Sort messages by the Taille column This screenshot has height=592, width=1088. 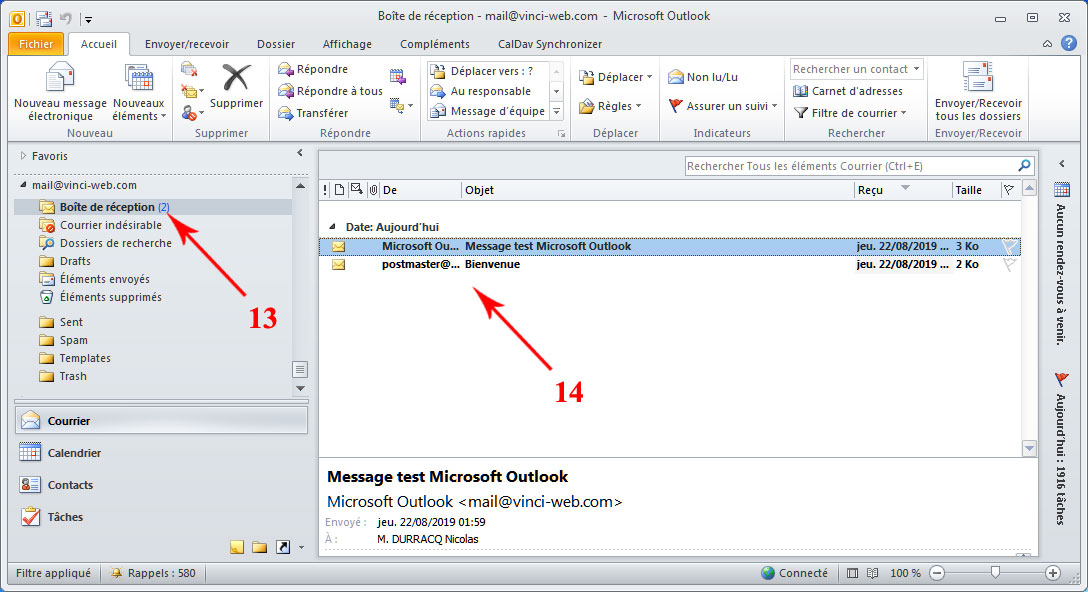coord(976,190)
